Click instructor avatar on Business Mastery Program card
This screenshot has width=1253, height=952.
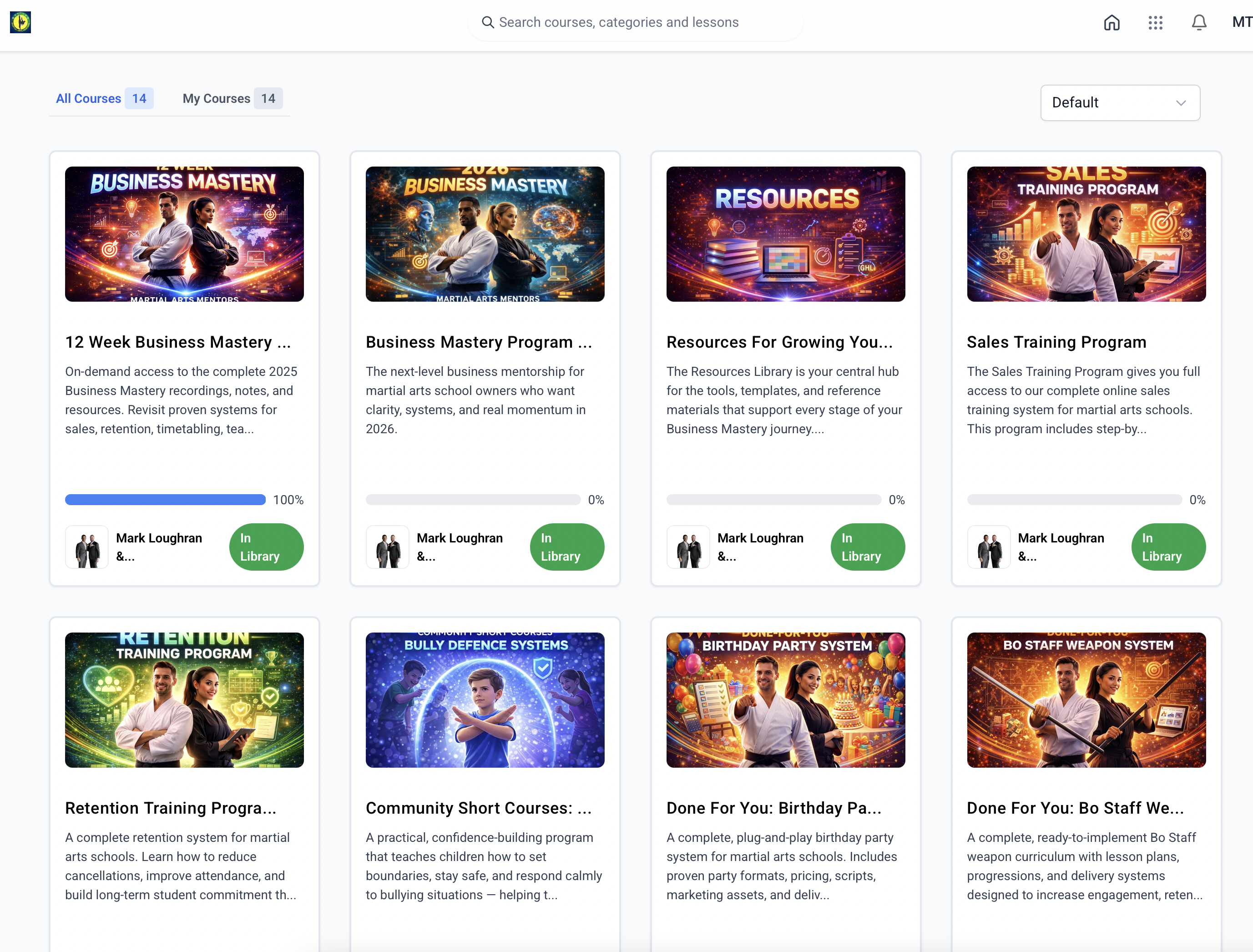tap(388, 547)
